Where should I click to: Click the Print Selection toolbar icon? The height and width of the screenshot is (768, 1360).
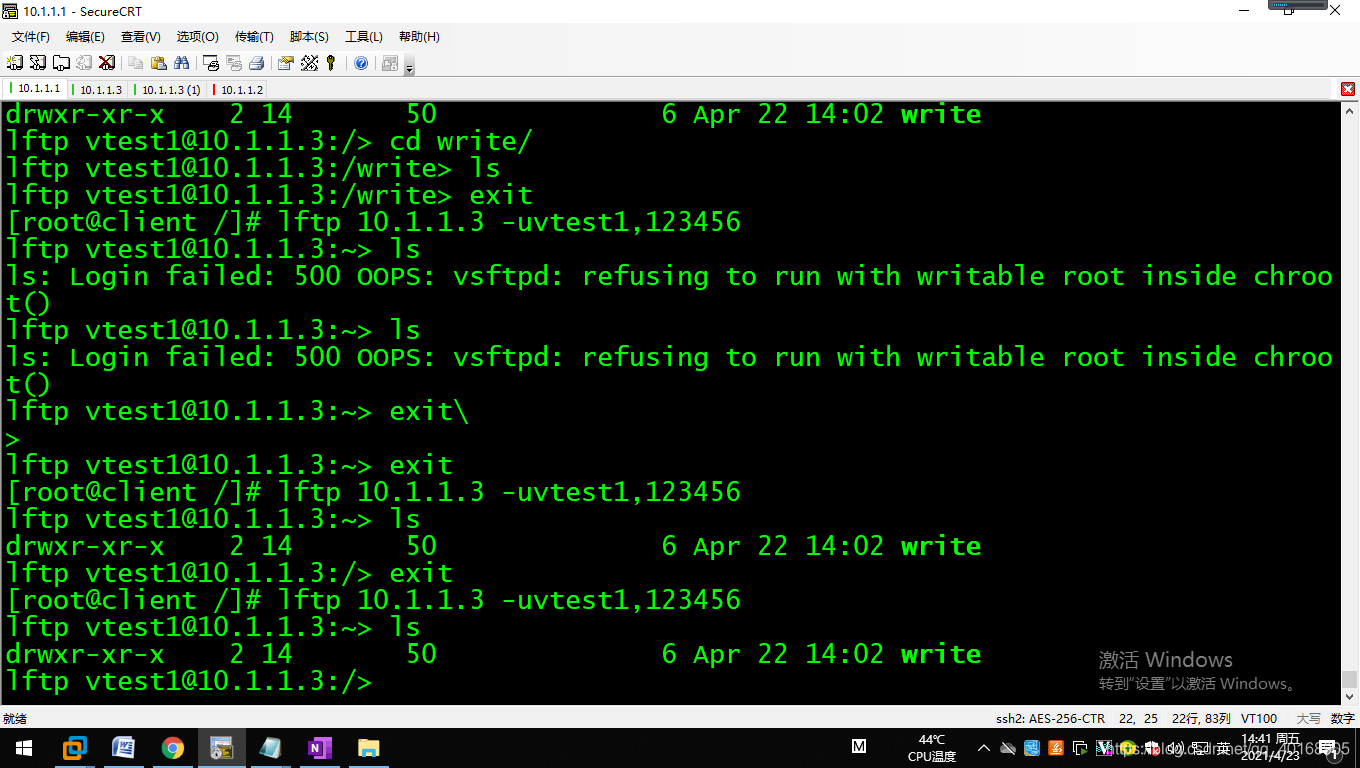point(234,63)
